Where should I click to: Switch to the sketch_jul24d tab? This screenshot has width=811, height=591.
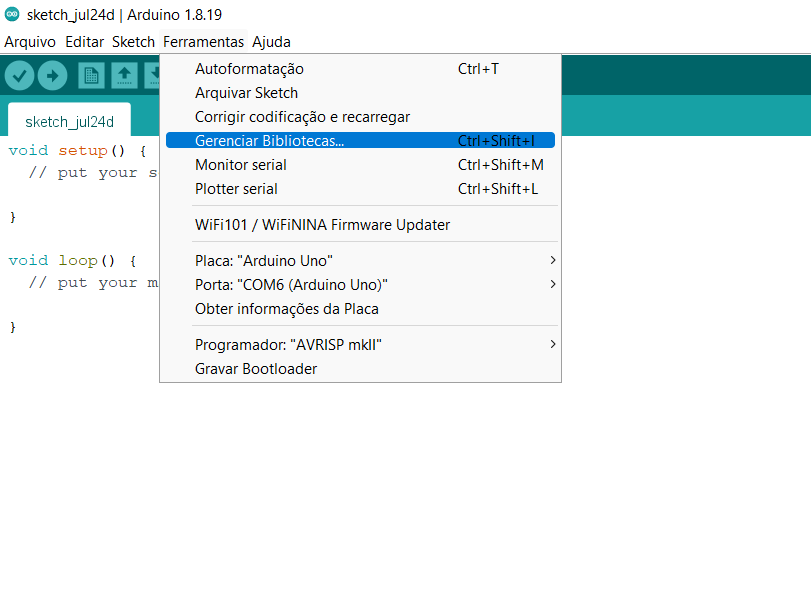(69, 121)
